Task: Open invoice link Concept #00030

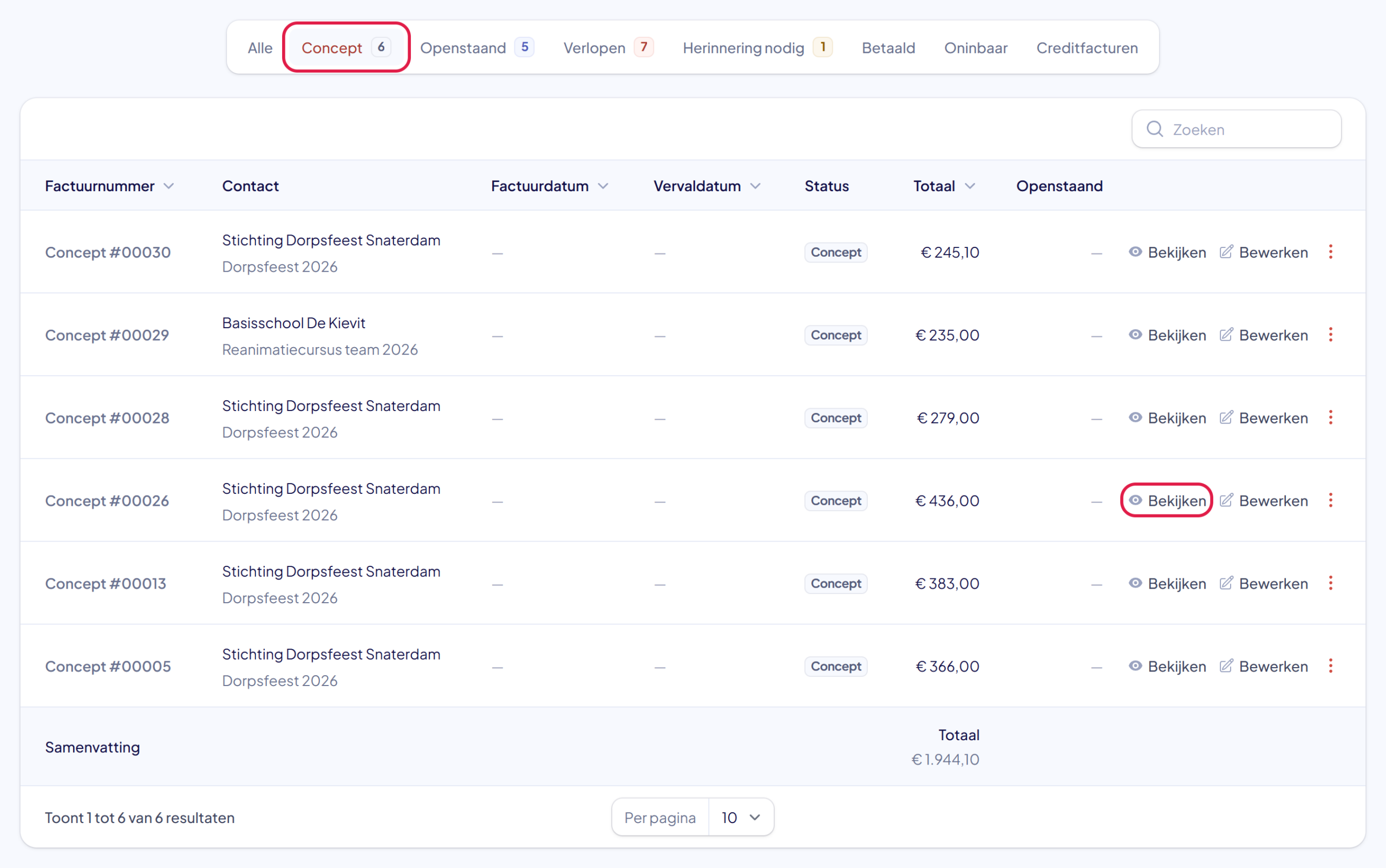Action: coord(108,252)
